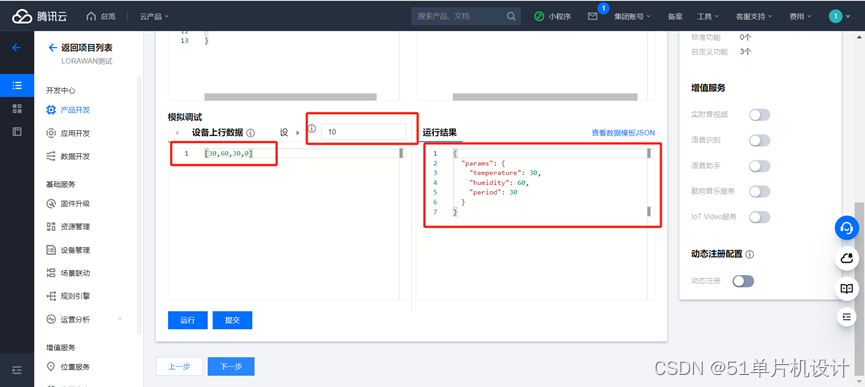
Task: Click the 提交 button
Action: pyautogui.click(x=232, y=320)
